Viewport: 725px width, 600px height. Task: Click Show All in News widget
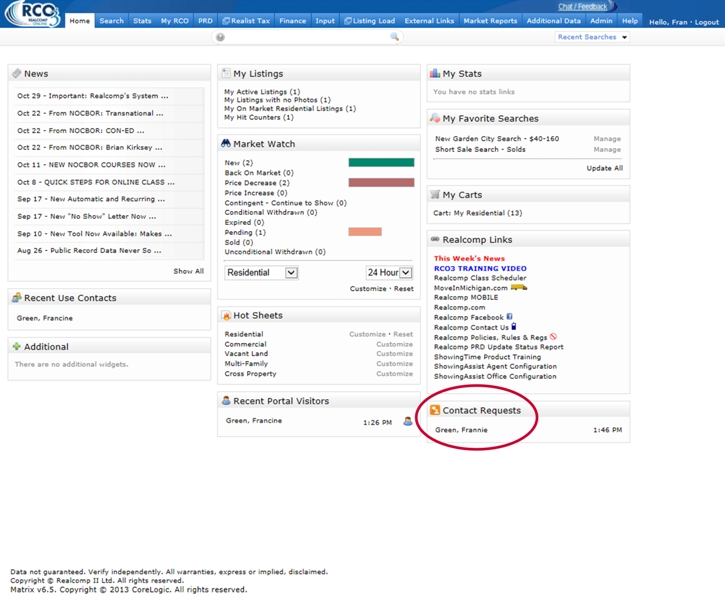(189, 271)
